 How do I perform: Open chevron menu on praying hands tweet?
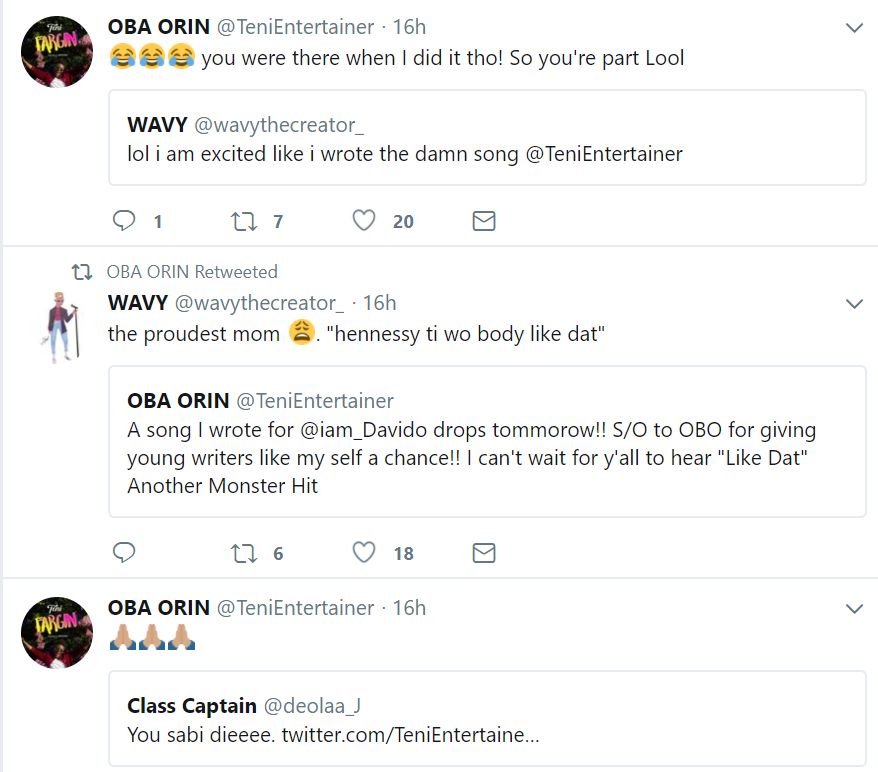point(854,609)
